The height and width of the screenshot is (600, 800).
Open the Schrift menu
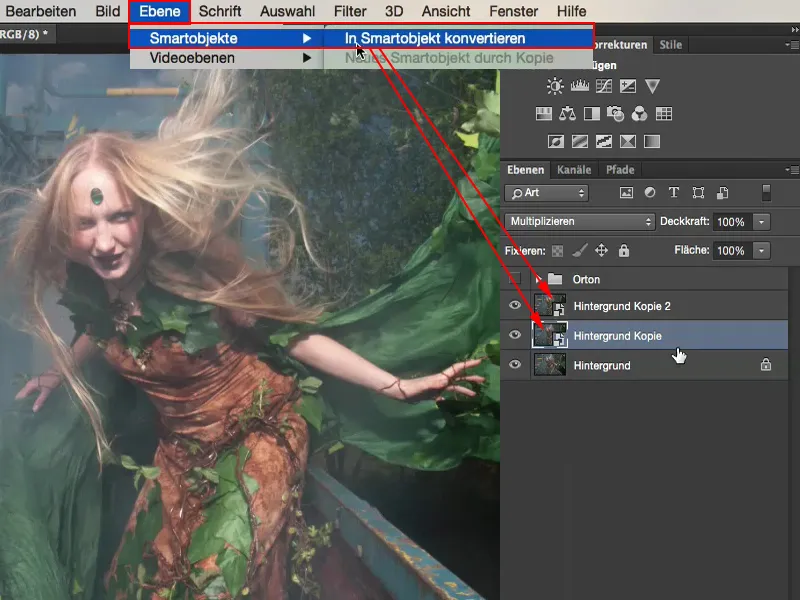coord(220,11)
